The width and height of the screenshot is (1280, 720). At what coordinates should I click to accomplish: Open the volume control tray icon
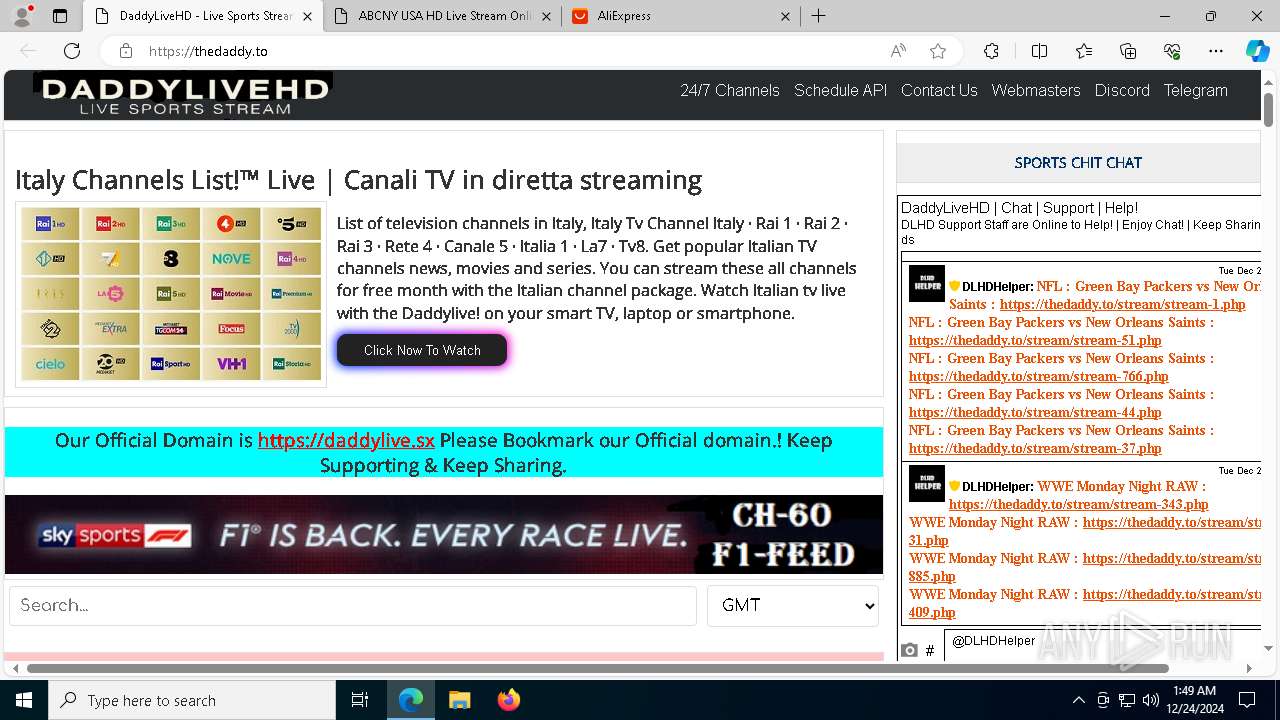tap(1151, 700)
